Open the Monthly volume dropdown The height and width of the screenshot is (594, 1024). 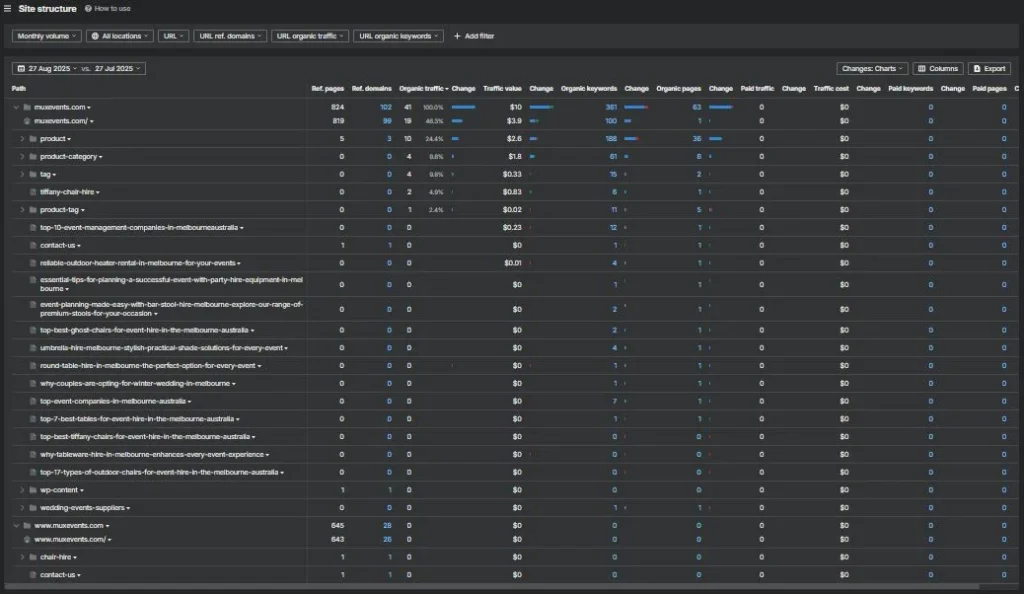click(x=47, y=36)
